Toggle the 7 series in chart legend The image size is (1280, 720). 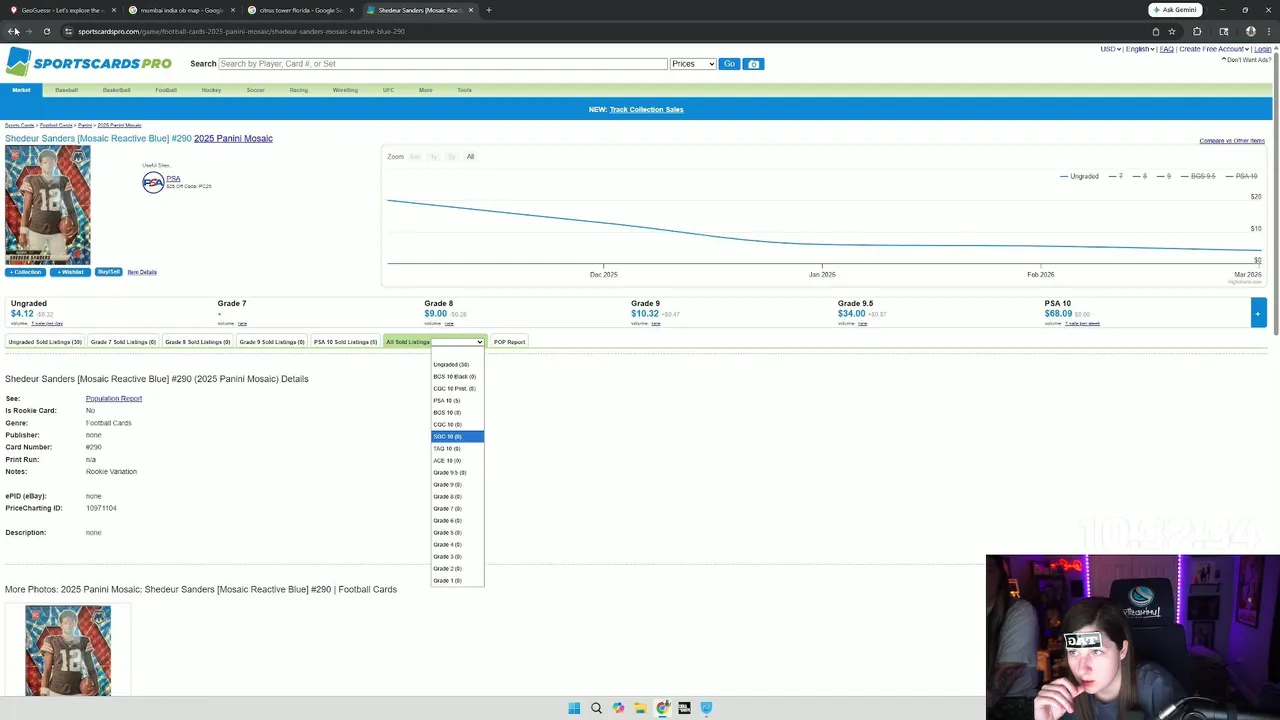pyautogui.click(x=1115, y=176)
